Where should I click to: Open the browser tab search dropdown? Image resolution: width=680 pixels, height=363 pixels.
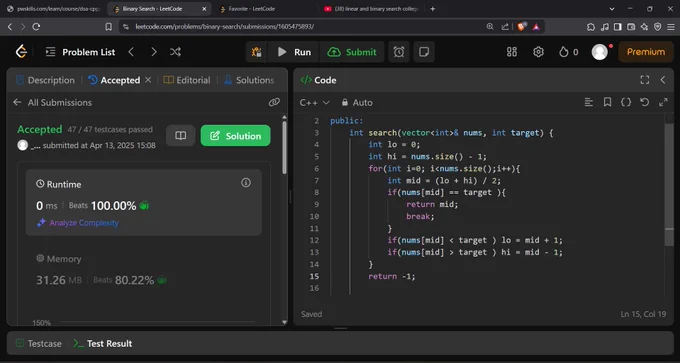(x=612, y=9)
